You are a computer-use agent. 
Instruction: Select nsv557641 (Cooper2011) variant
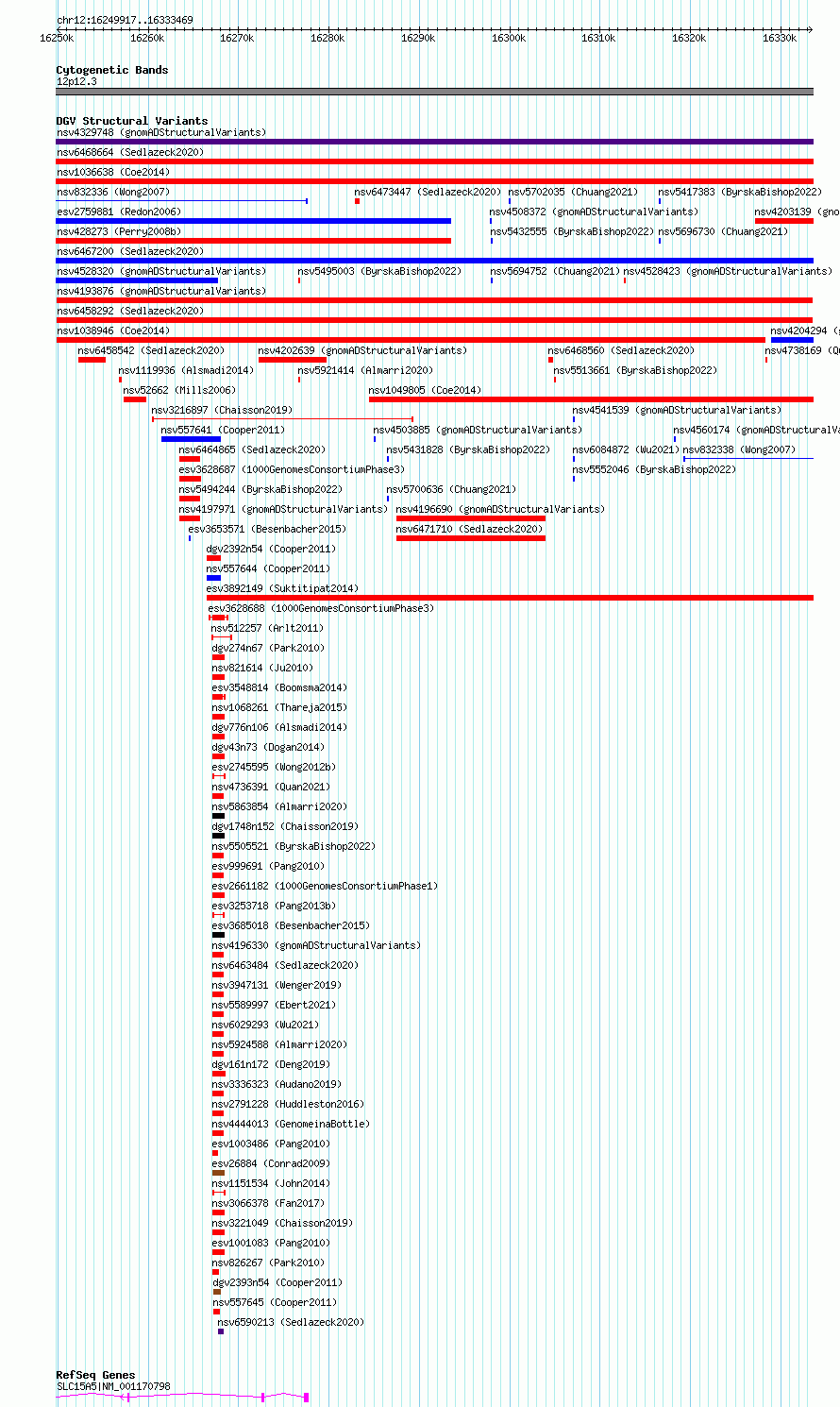(x=223, y=430)
